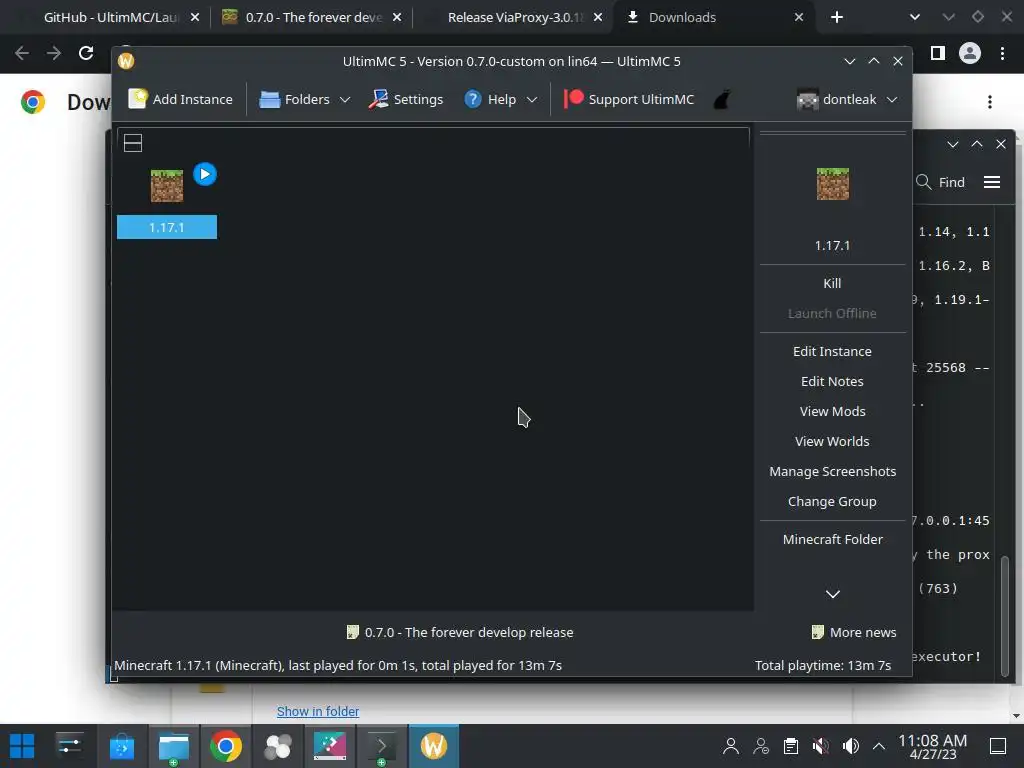Open the Help menu in UltimMC
This screenshot has height=768, width=1024.
pos(500,99)
